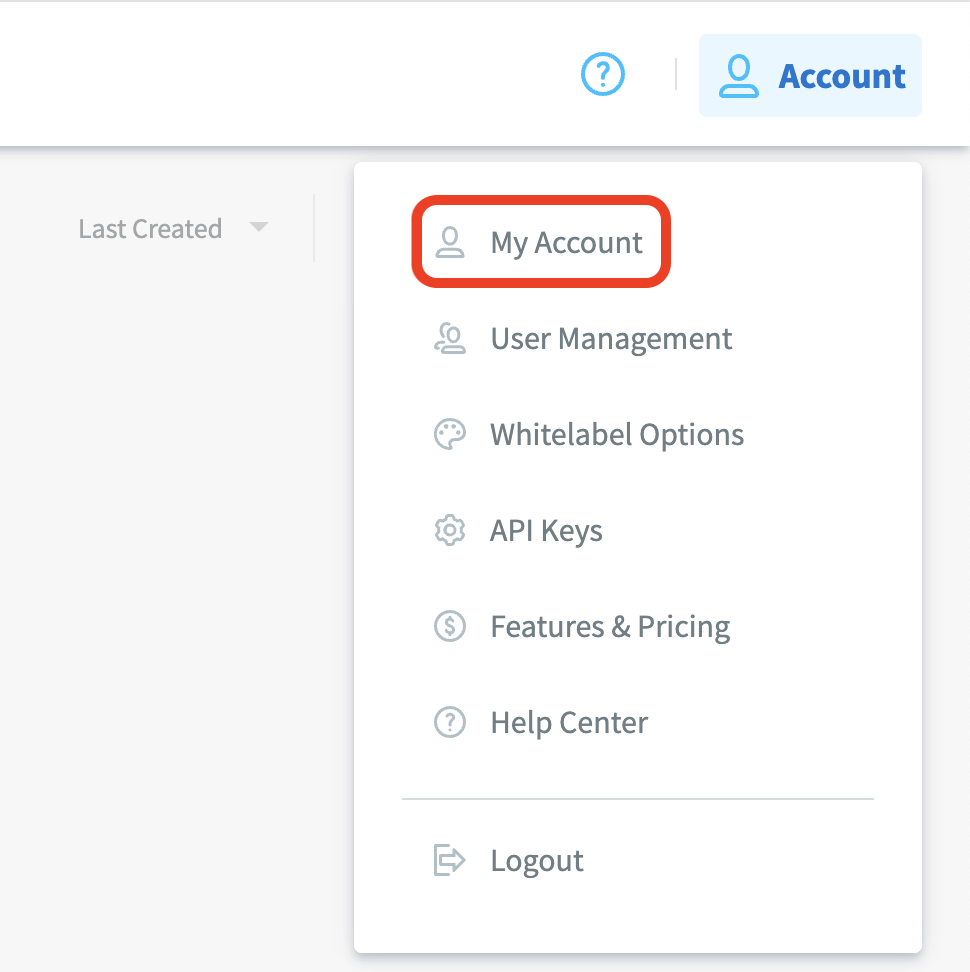Select API Keys menu entry
Image resolution: width=970 pixels, height=972 pixels.
click(x=546, y=531)
